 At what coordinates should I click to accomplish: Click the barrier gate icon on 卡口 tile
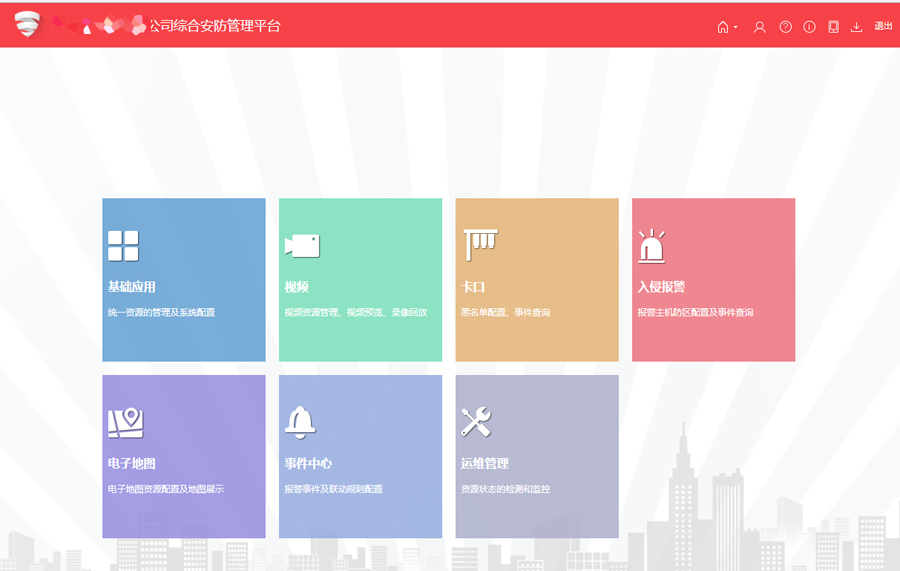pos(480,243)
